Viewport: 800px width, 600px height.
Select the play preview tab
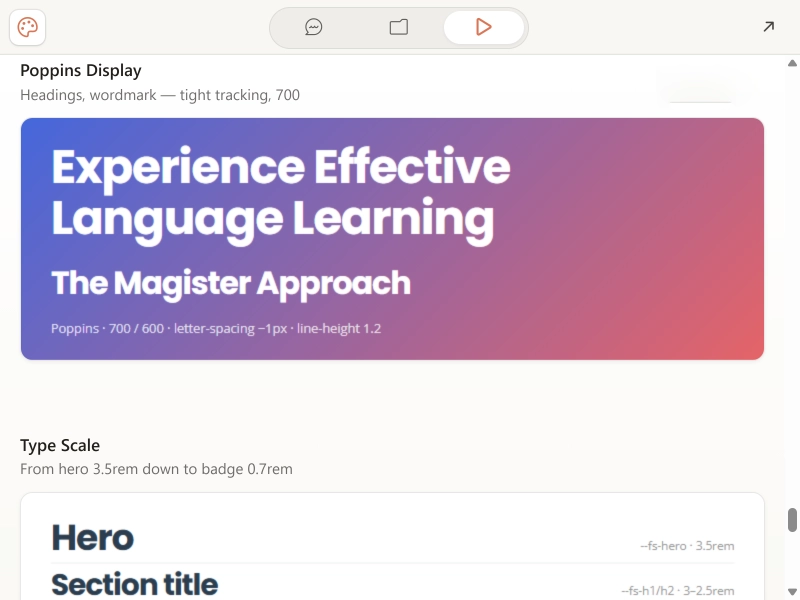point(484,27)
